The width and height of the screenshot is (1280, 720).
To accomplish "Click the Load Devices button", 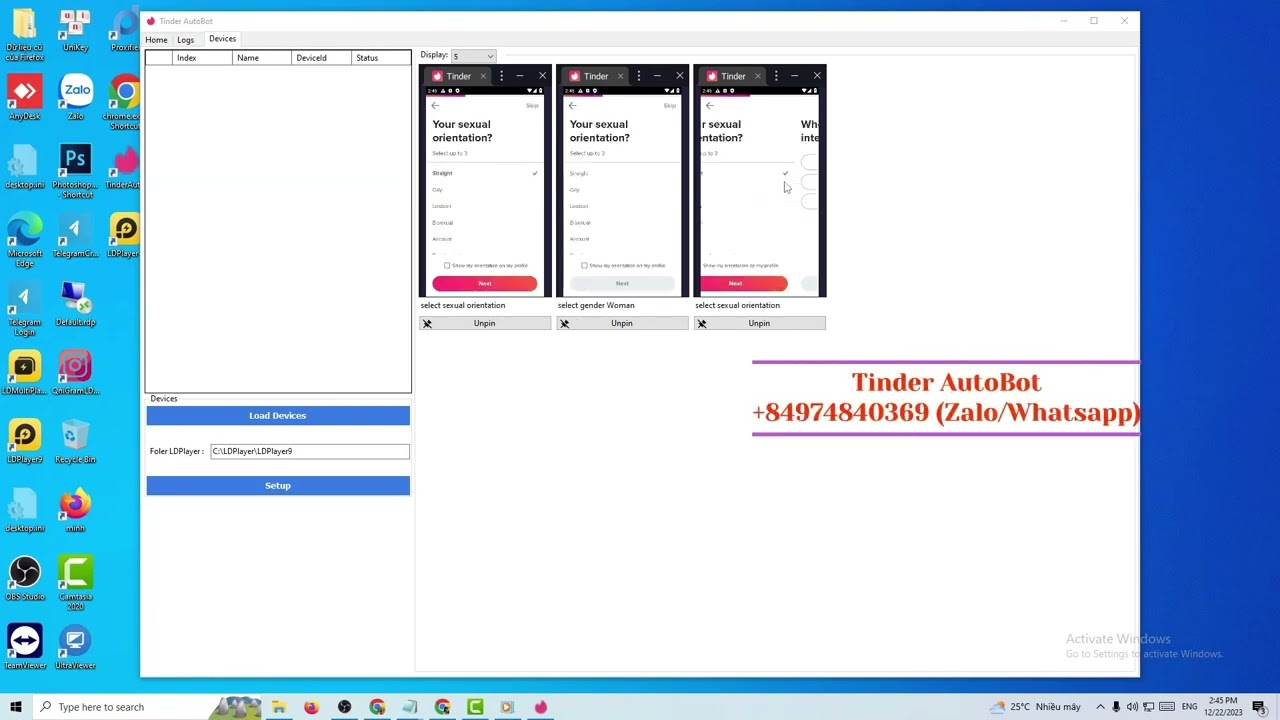I will tap(278, 415).
